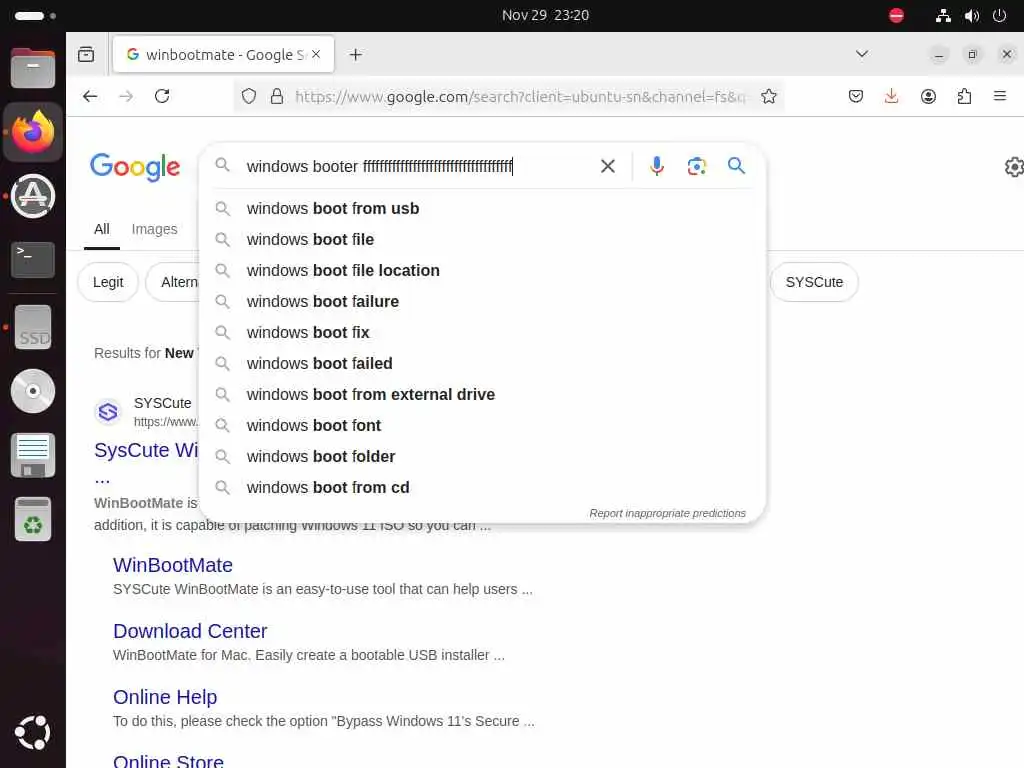This screenshot has height=768, width=1024.
Task: Go to Google home via logo
Action: pos(135,167)
